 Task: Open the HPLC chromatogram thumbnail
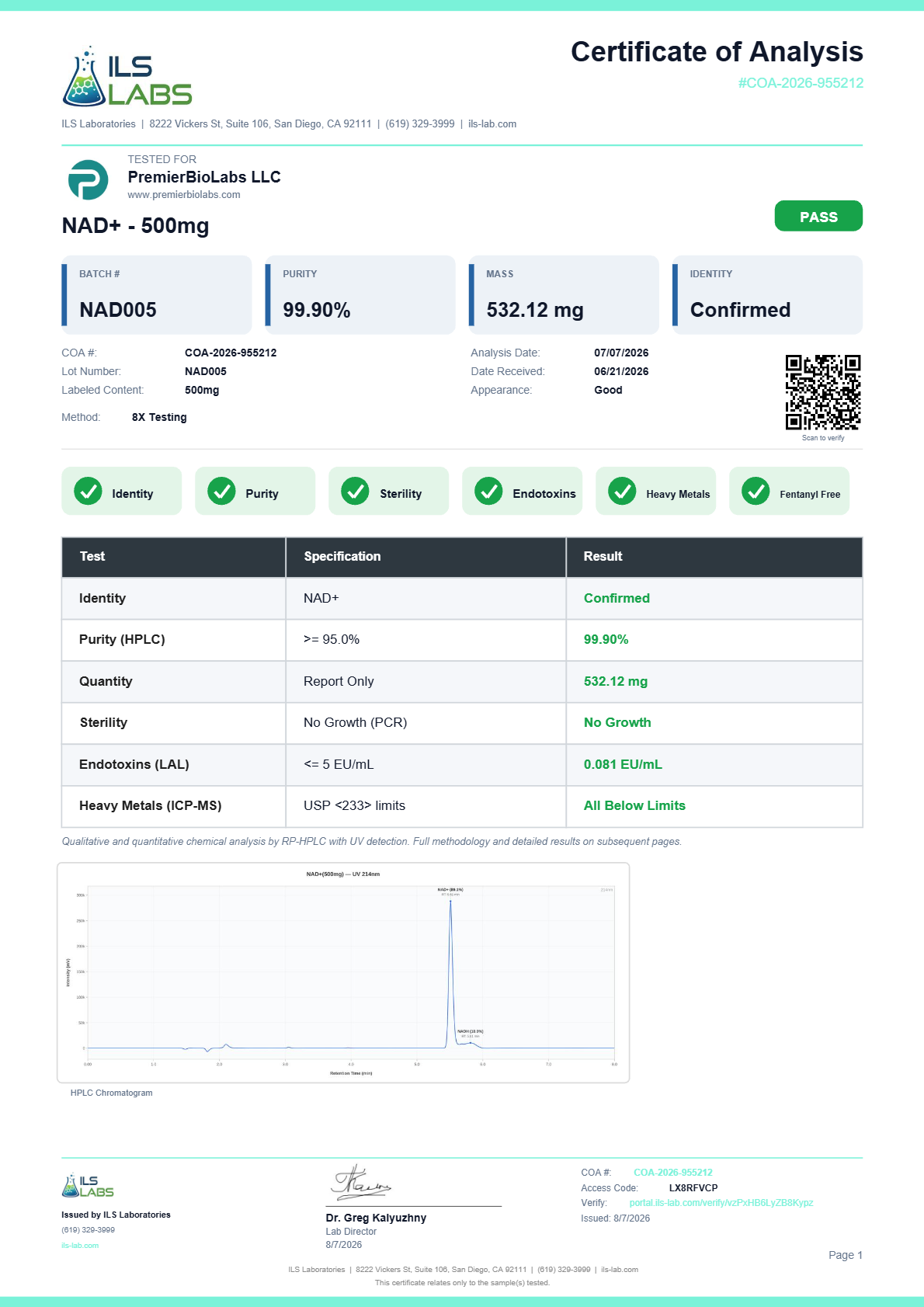343,972
